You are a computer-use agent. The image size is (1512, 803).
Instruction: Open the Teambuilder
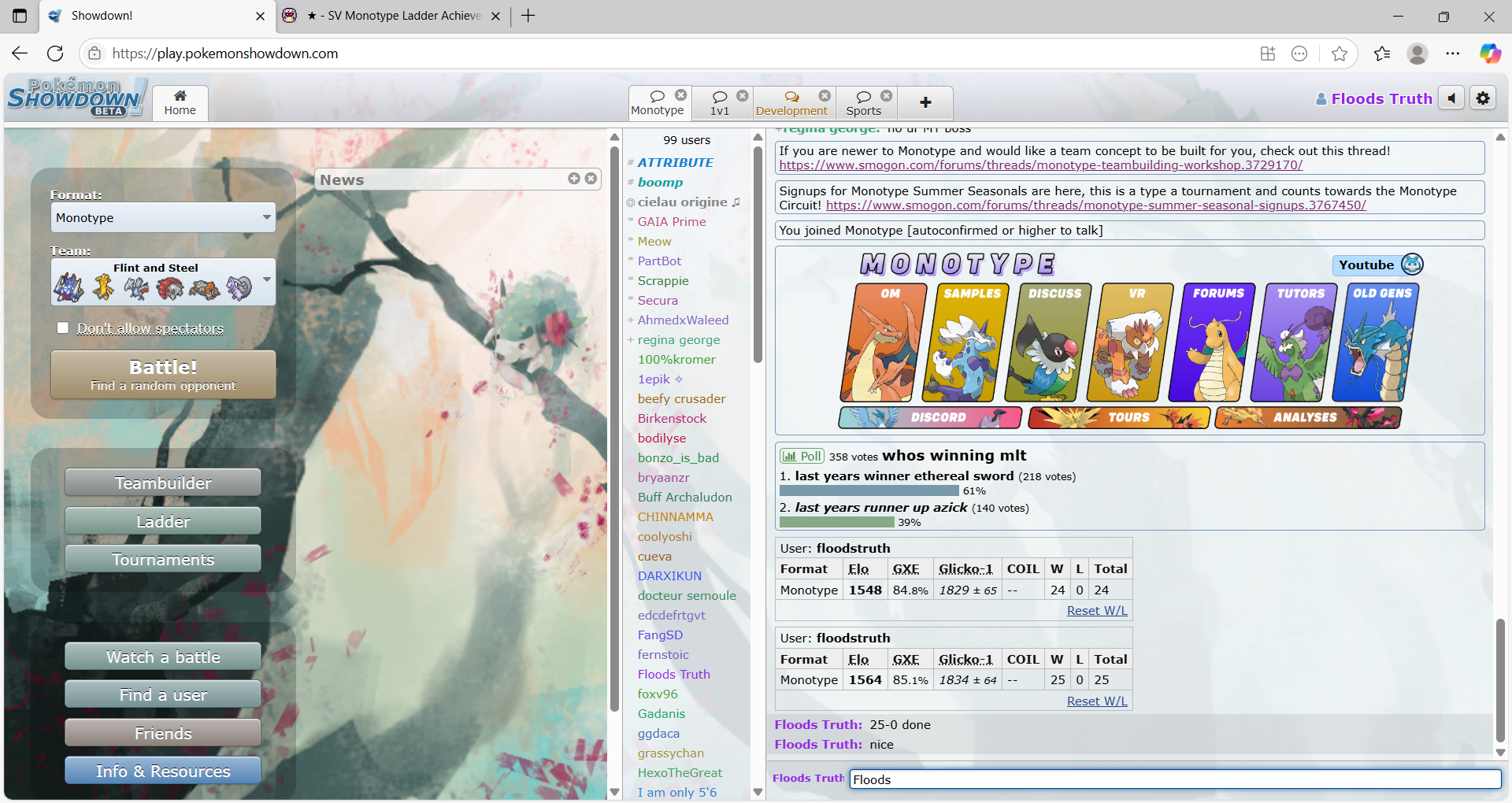pyautogui.click(x=163, y=483)
